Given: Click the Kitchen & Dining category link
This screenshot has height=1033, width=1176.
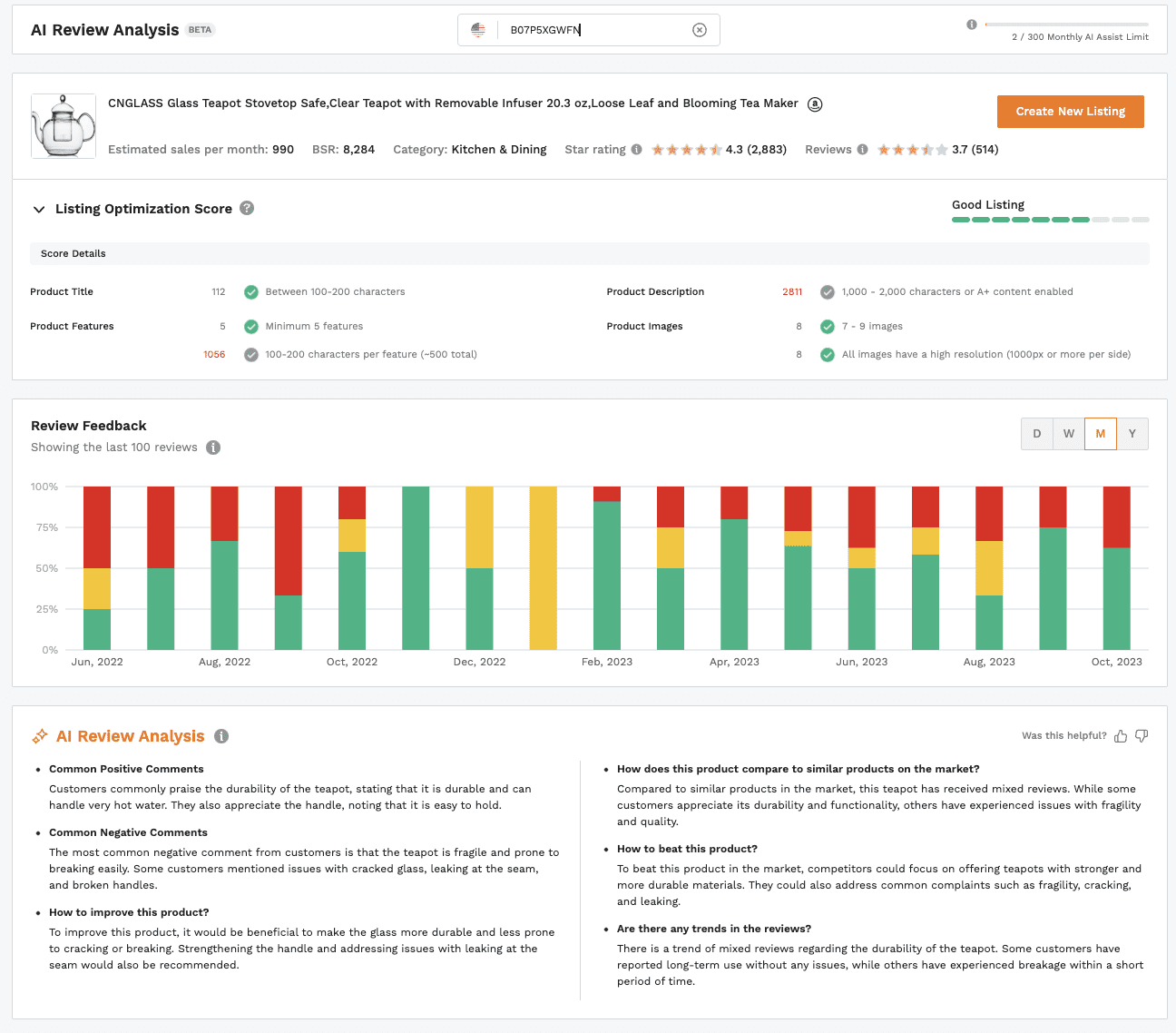Looking at the screenshot, I should [499, 150].
